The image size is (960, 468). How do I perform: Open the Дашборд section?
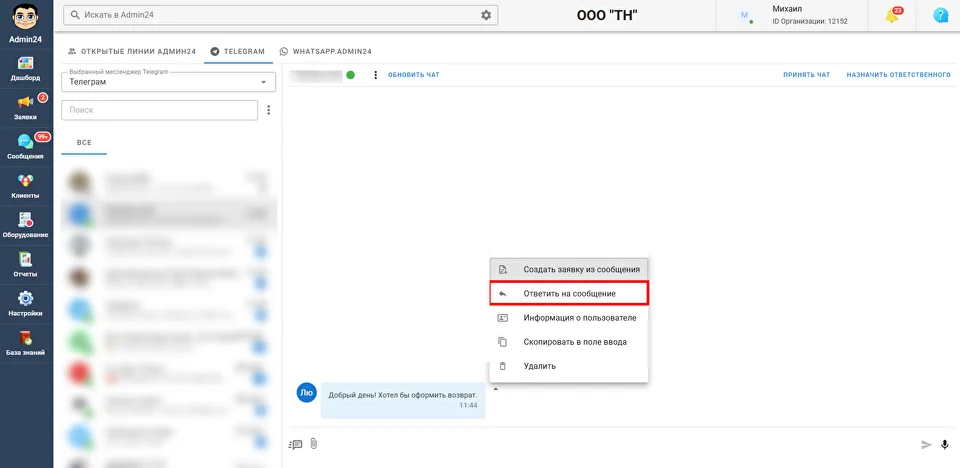tap(26, 69)
